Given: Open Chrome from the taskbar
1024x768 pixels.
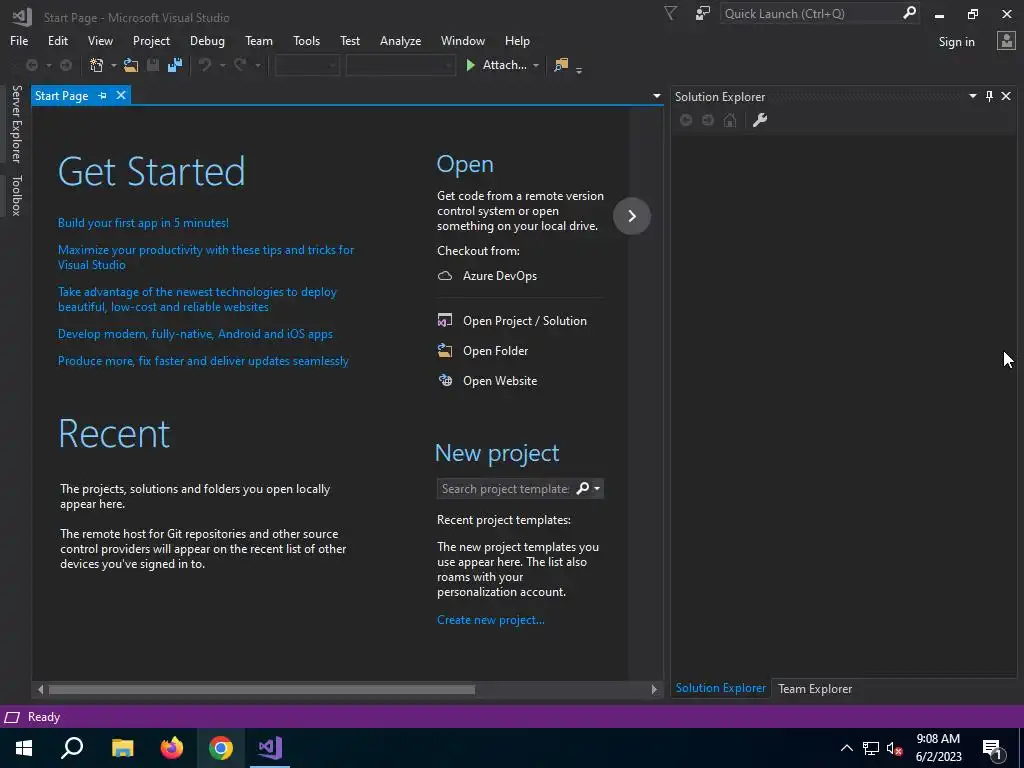Looking at the screenshot, I should coord(221,748).
